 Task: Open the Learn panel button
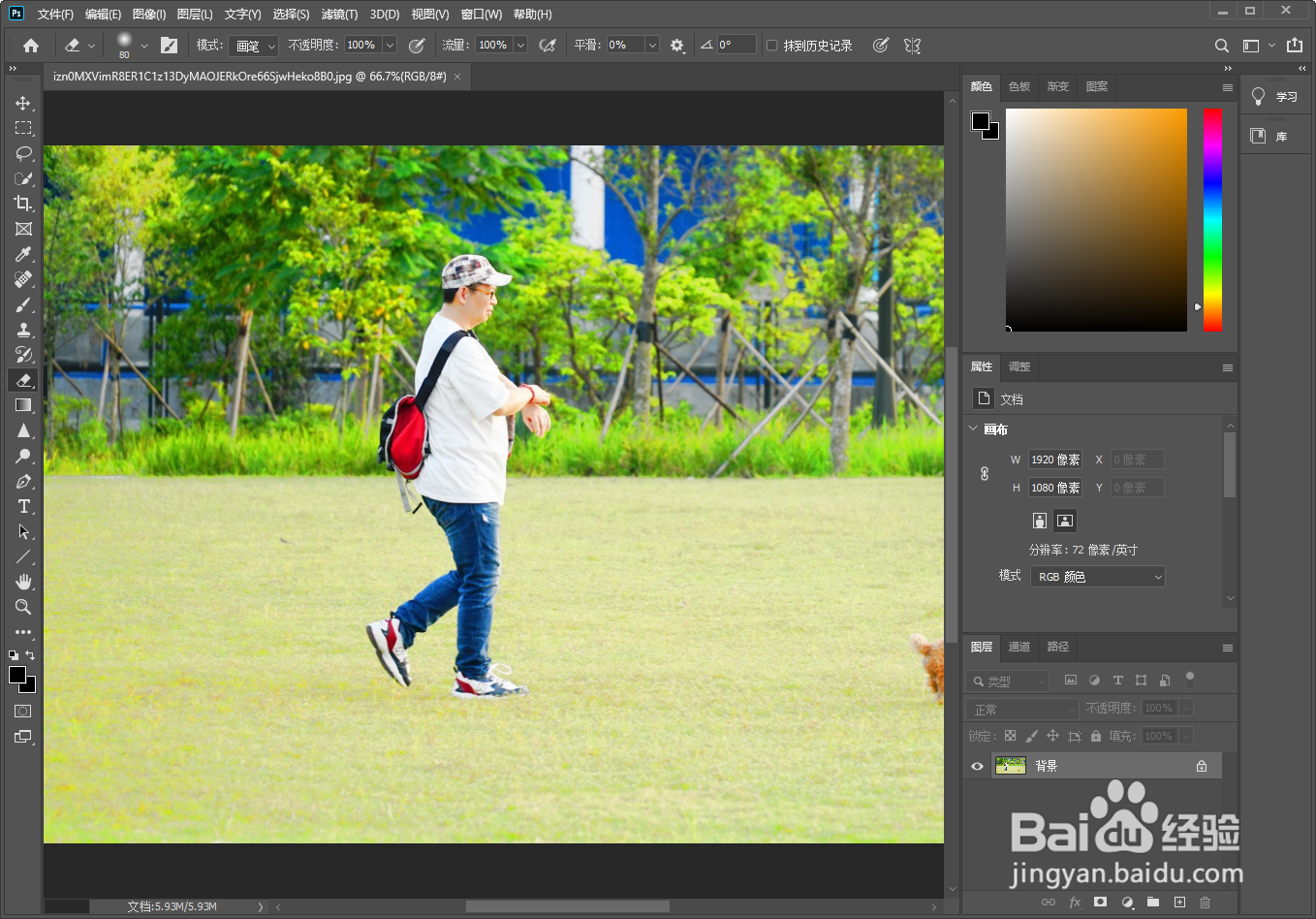pos(1275,97)
